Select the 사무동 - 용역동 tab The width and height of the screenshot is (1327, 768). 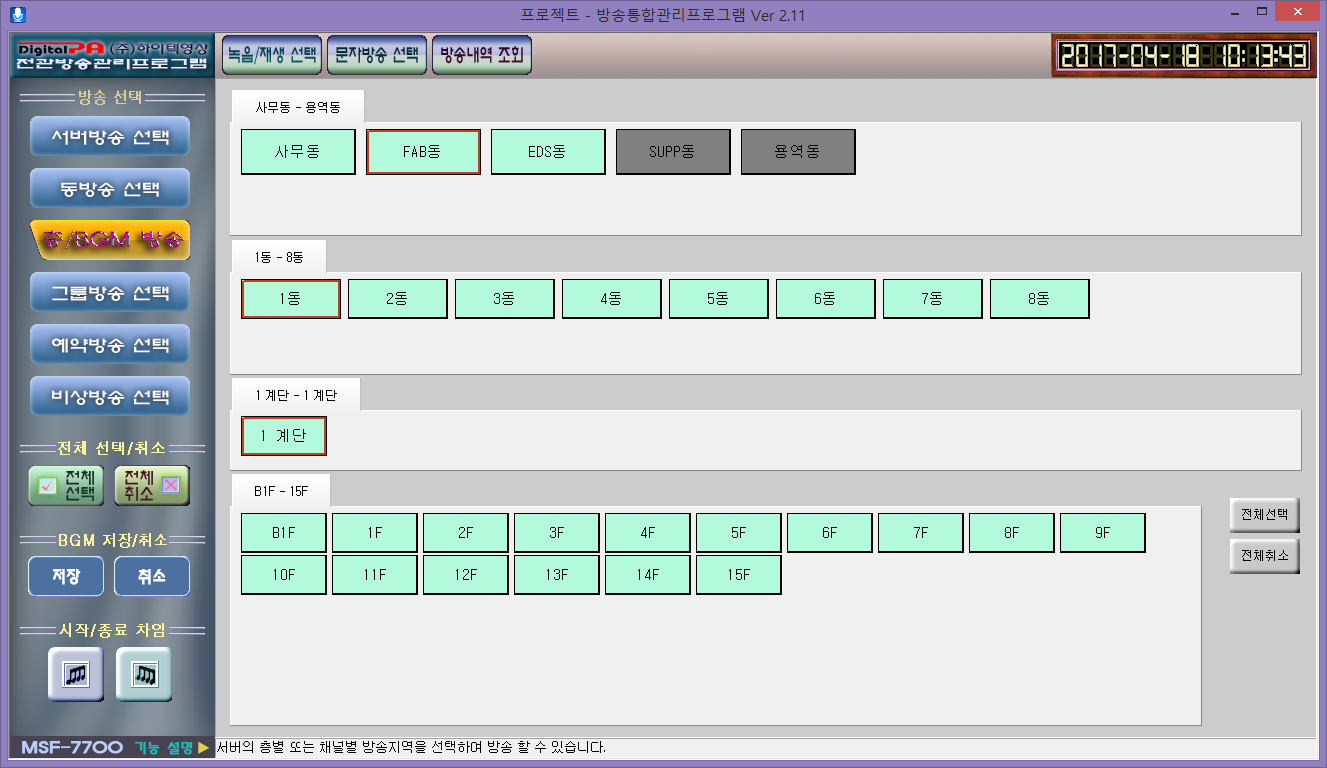click(298, 106)
